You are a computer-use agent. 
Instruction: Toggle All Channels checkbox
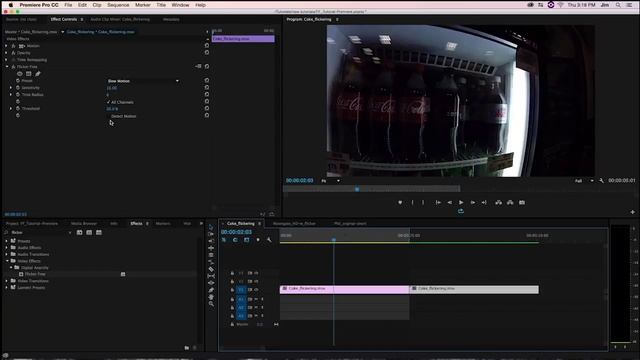[x=108, y=102]
